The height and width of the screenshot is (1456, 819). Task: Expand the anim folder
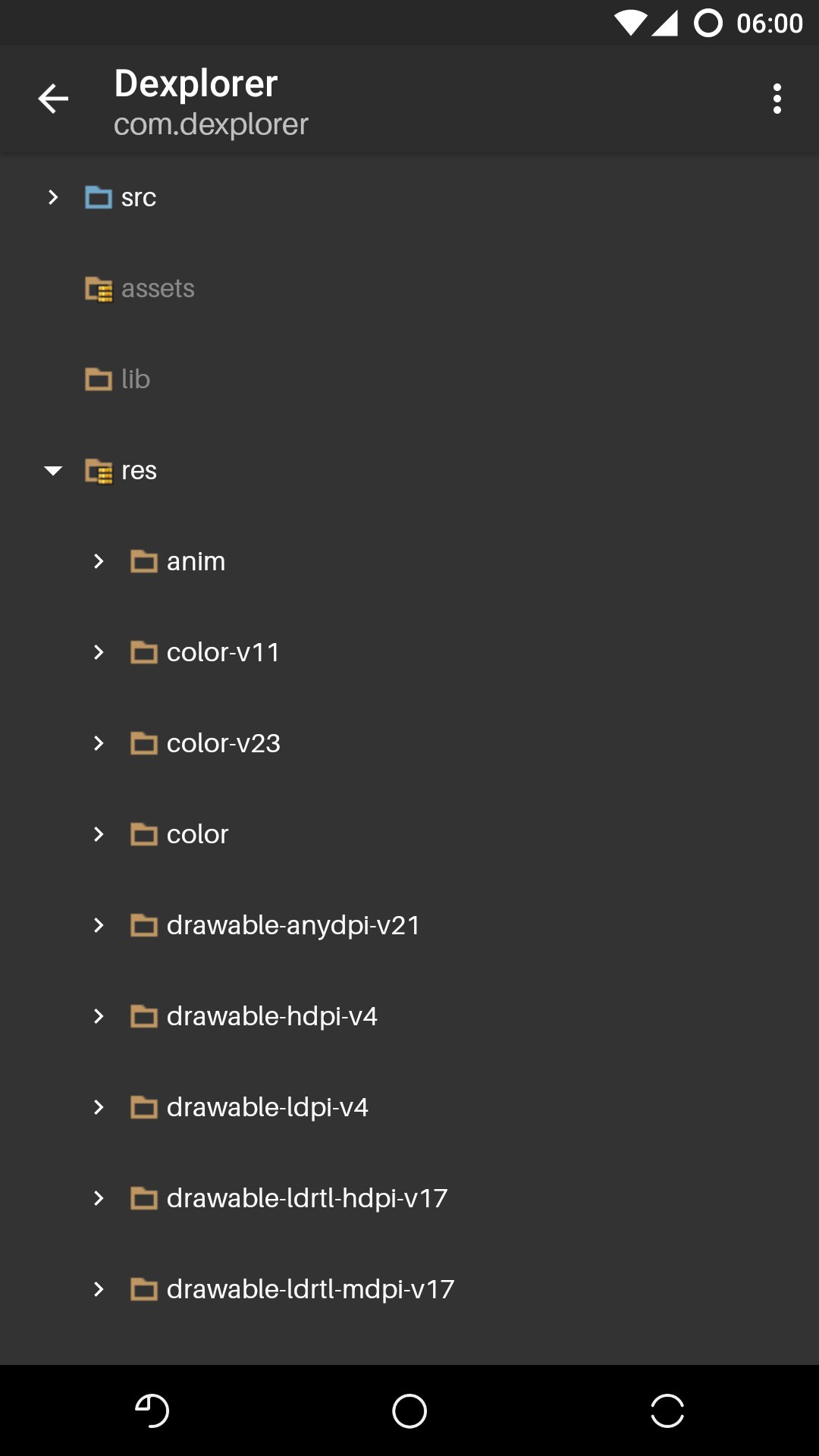(x=99, y=561)
